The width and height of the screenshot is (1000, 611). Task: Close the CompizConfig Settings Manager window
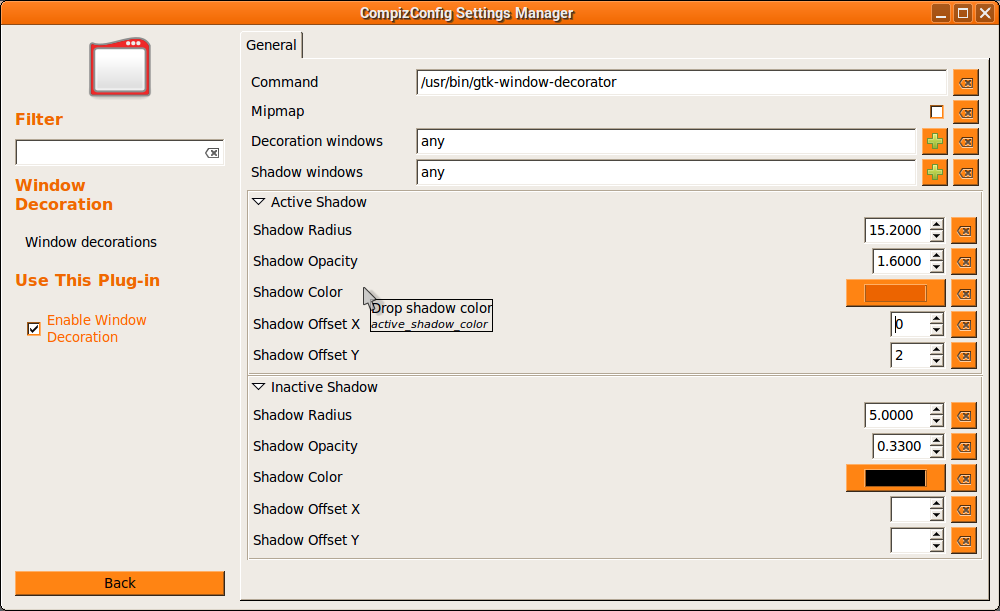tap(985, 13)
